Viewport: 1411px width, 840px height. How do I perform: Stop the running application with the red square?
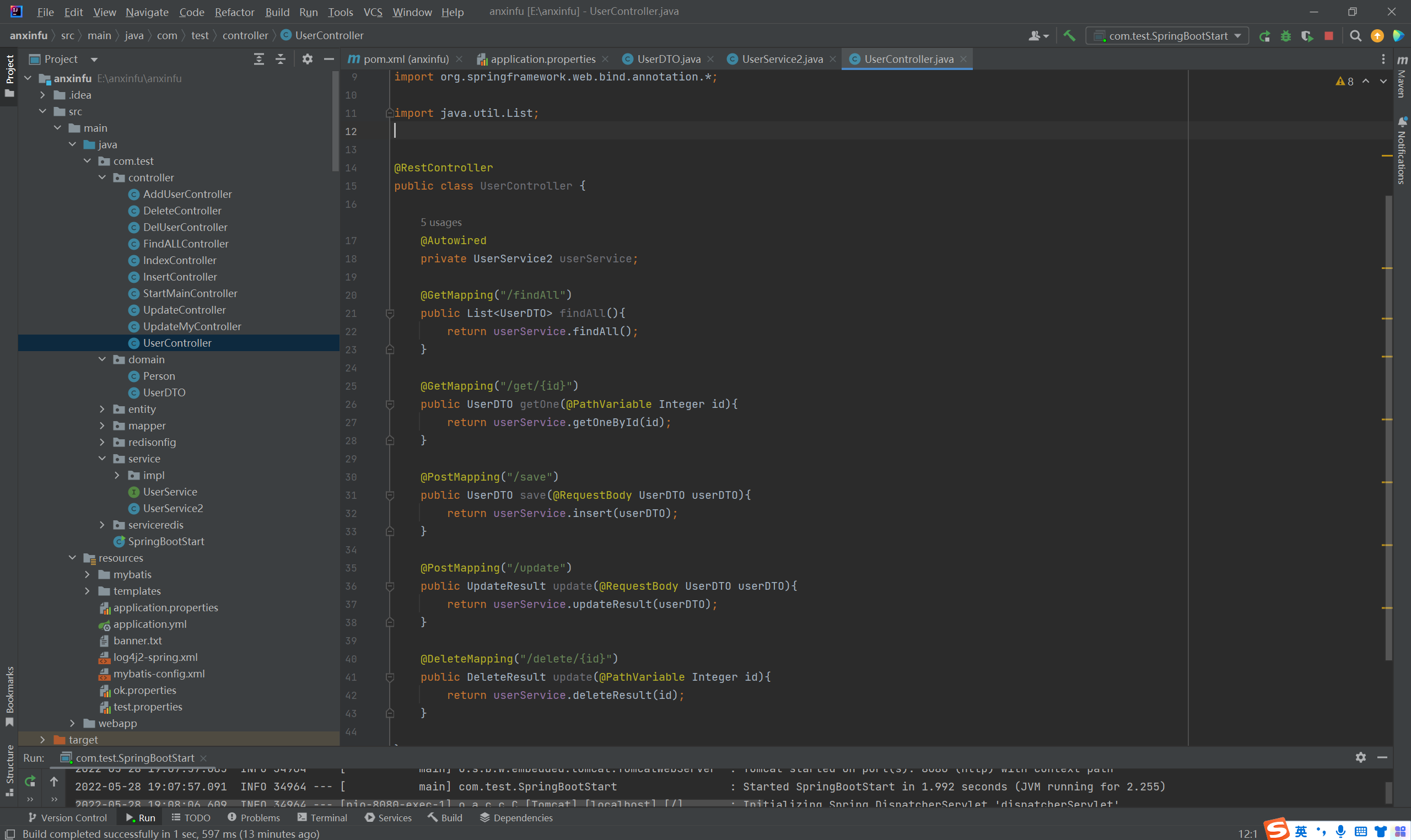point(1328,36)
